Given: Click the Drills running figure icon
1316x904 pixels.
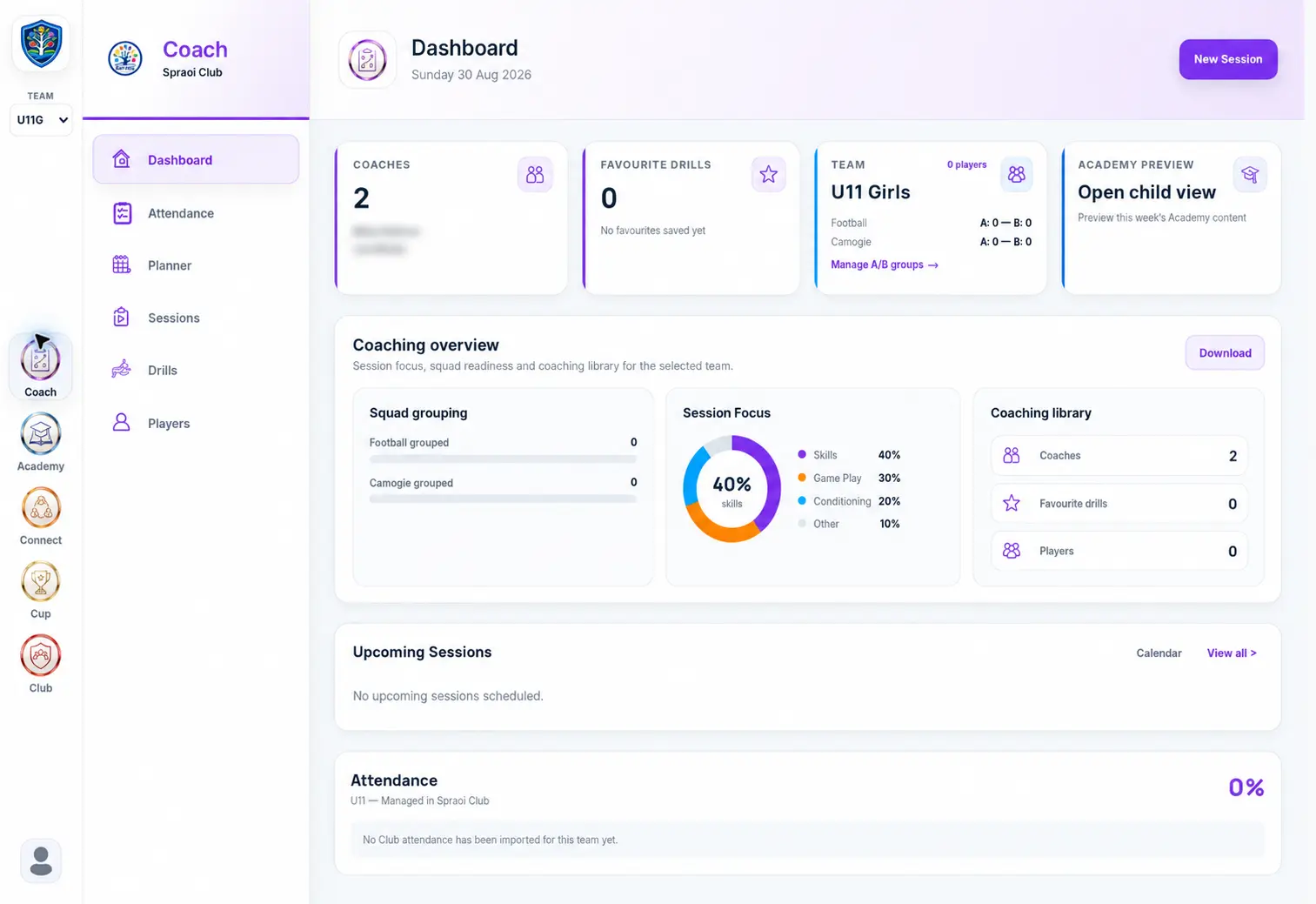Looking at the screenshot, I should click(122, 370).
